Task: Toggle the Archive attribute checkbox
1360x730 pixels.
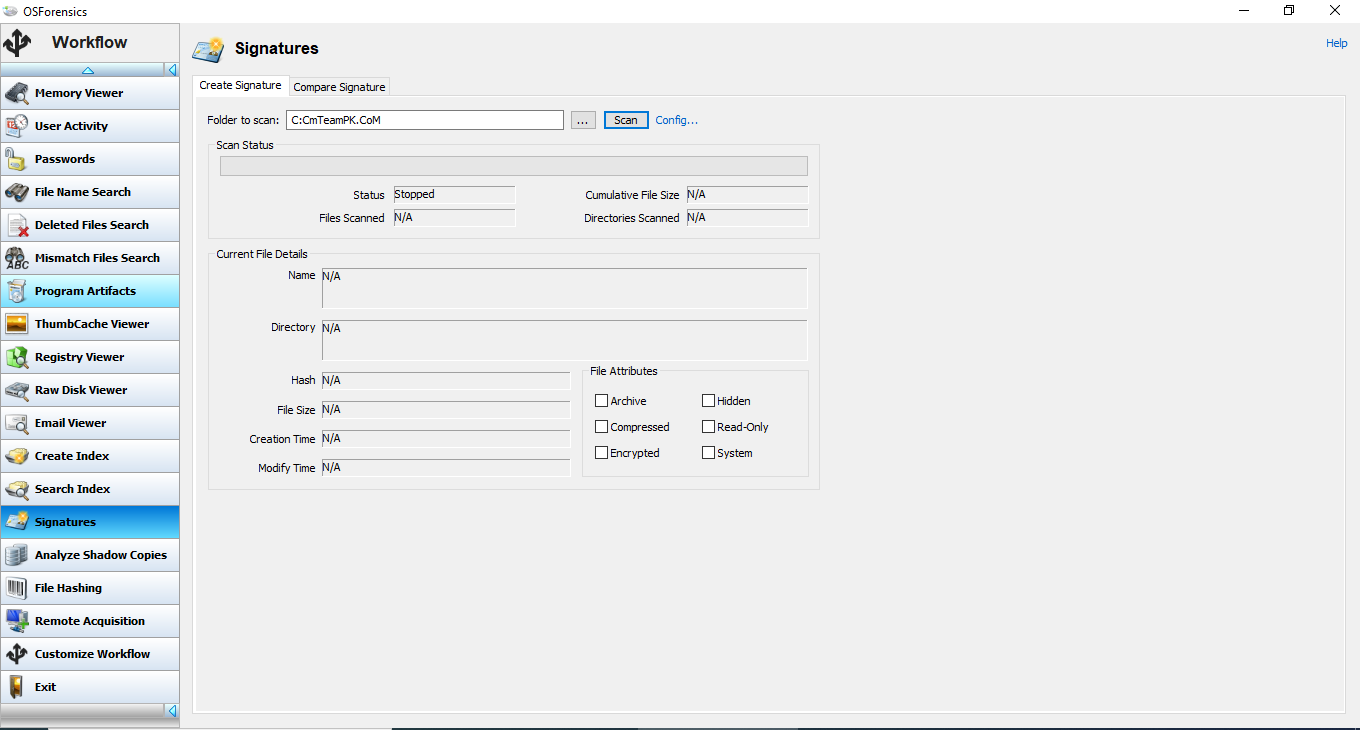Action: click(x=601, y=401)
